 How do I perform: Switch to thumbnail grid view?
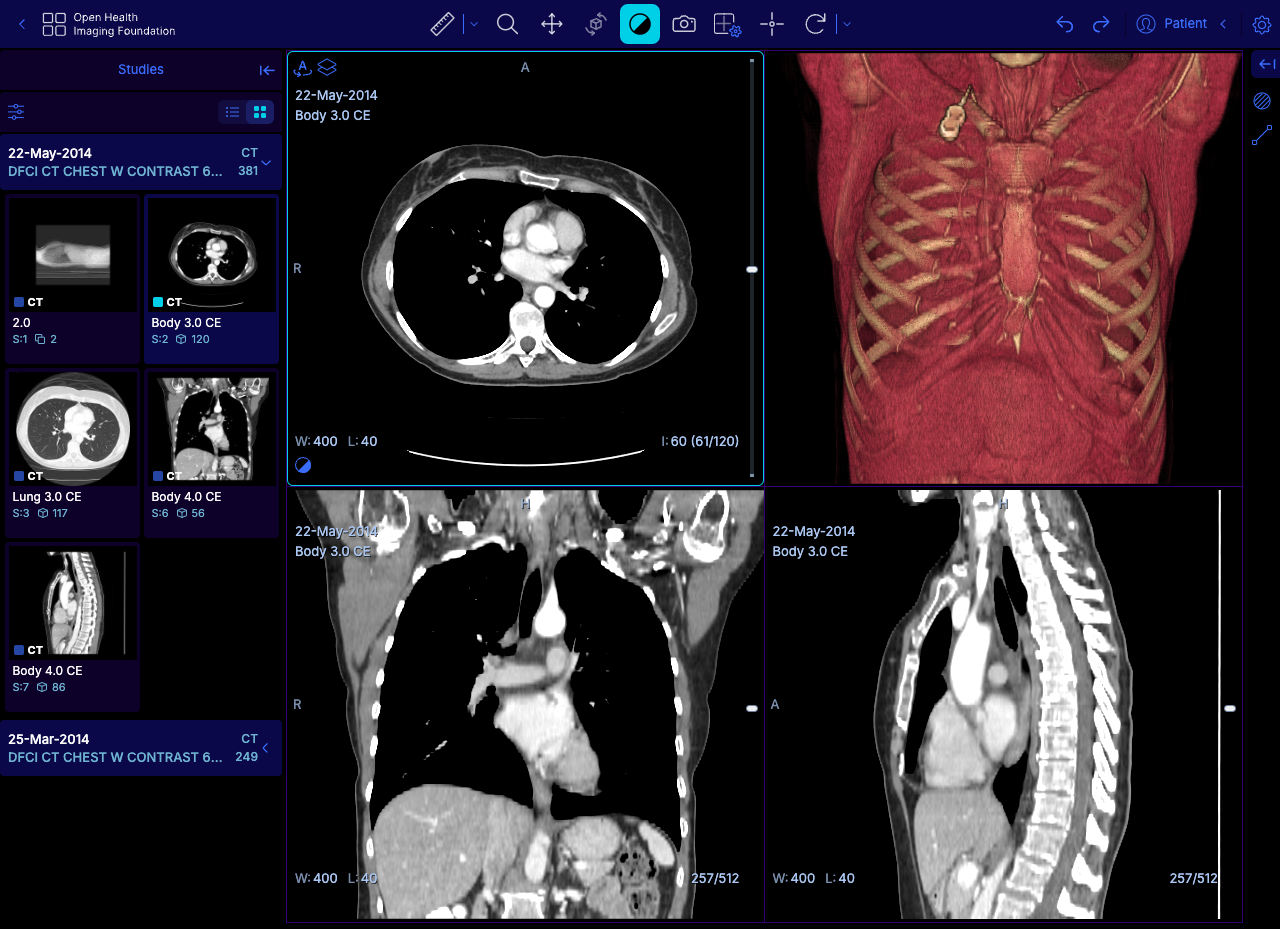260,112
